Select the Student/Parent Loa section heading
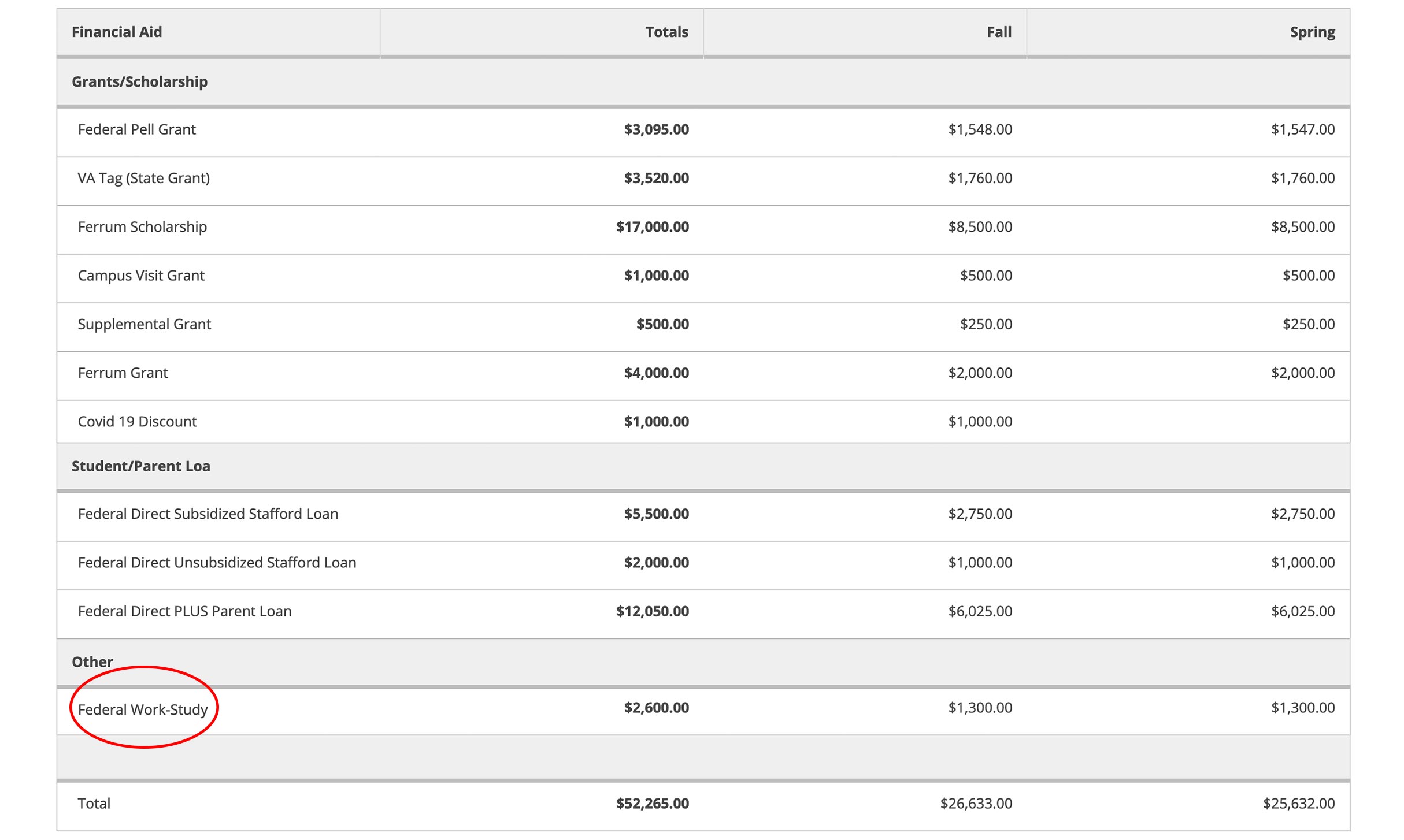1404x840 pixels. tap(140, 466)
